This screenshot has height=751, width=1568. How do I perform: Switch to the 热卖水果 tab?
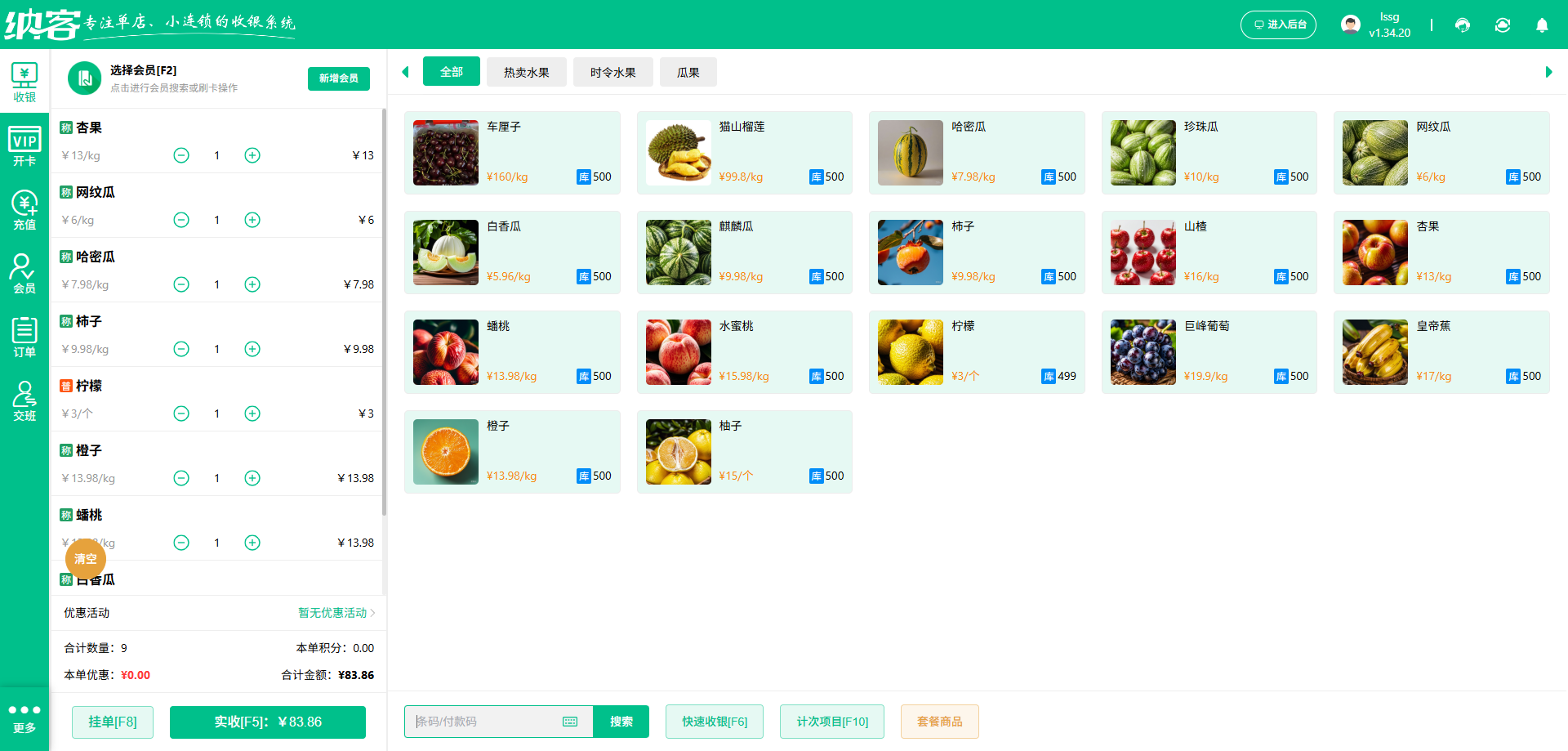526,72
